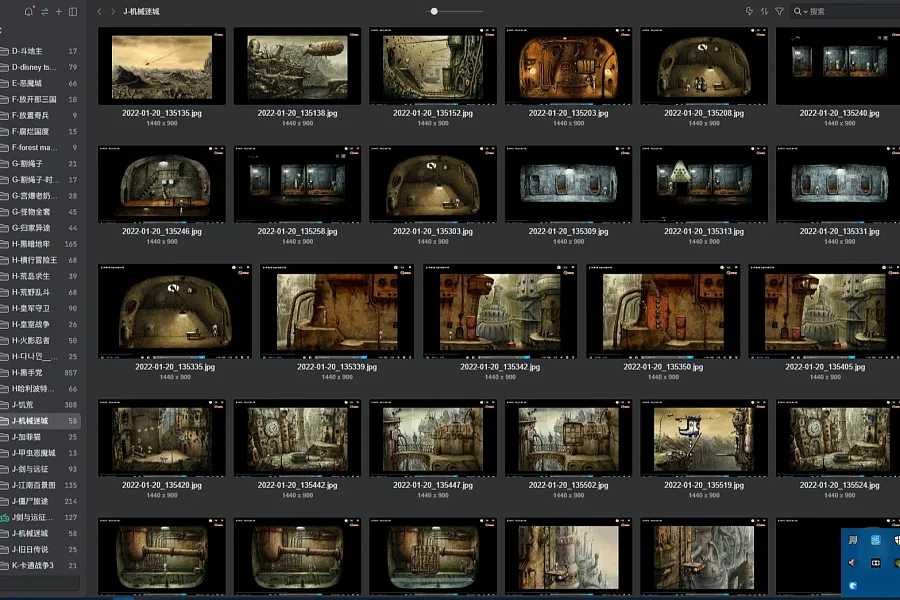
Task: Select thumbnail of 2022-01-20_135135.jpg
Action: pos(162,66)
